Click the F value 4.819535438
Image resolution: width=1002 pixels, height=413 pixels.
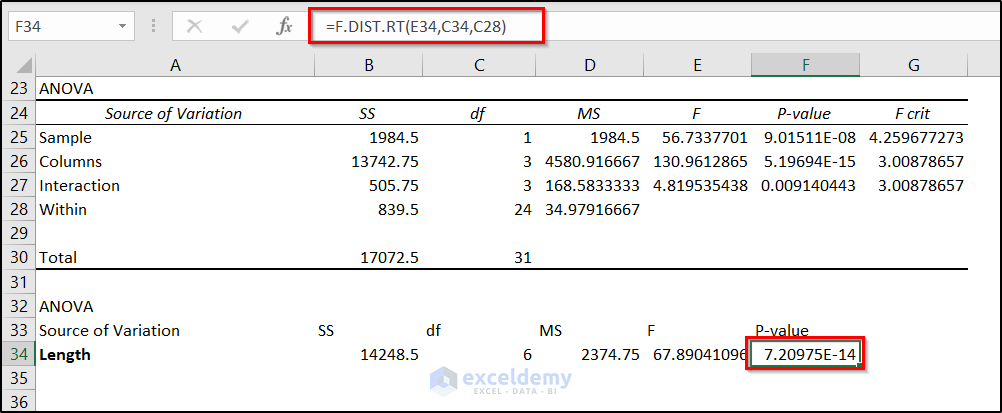coord(701,185)
